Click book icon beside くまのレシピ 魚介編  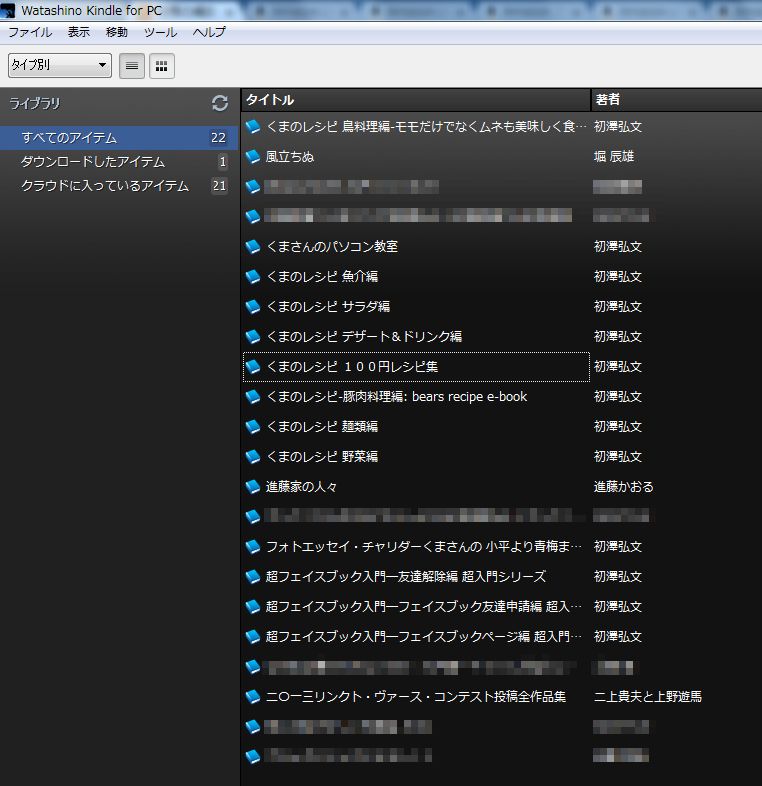point(253,277)
